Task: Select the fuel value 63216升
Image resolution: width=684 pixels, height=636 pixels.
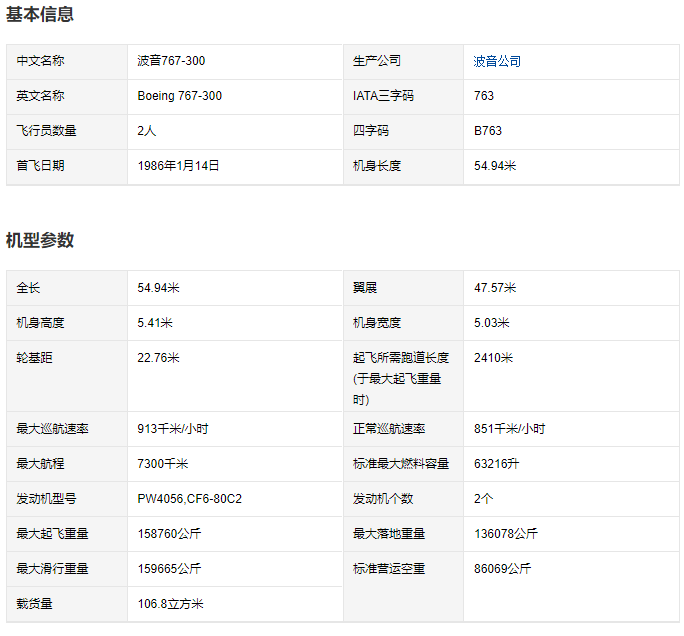Action: [x=496, y=464]
